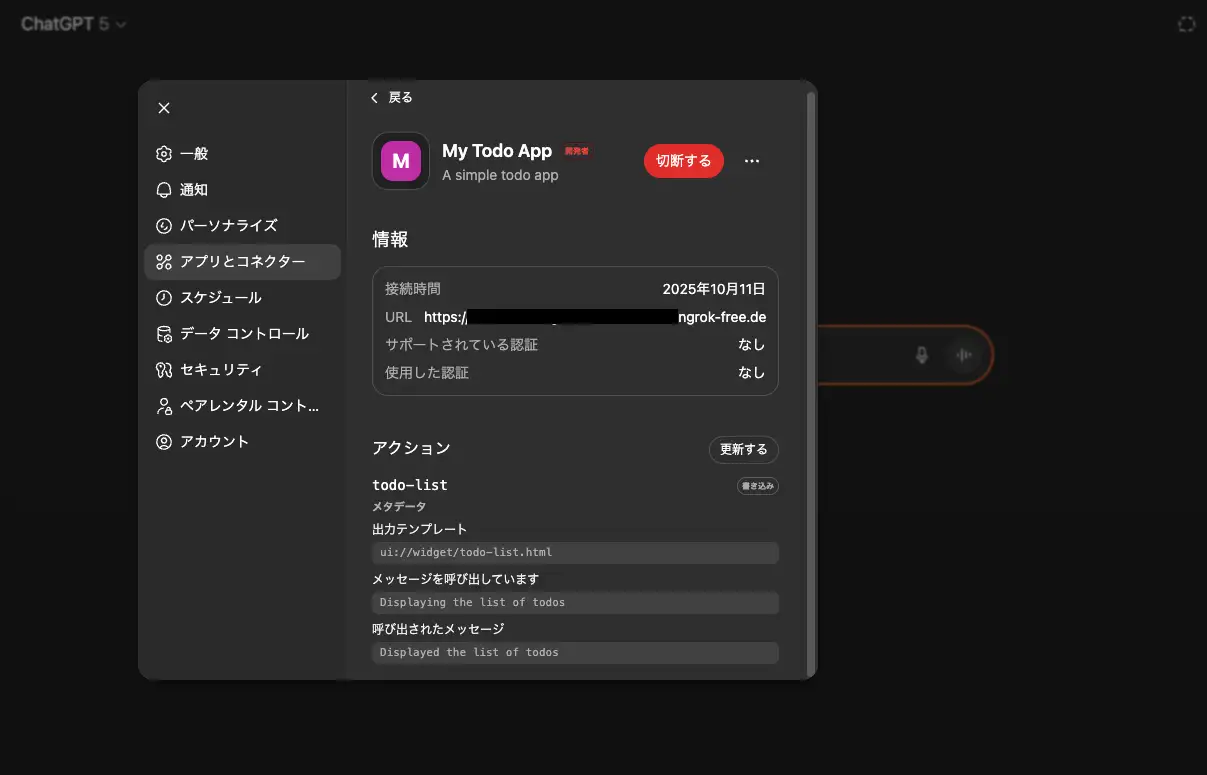Click the サポートされている認証 row label
The image size is (1207, 775).
pos(462,345)
